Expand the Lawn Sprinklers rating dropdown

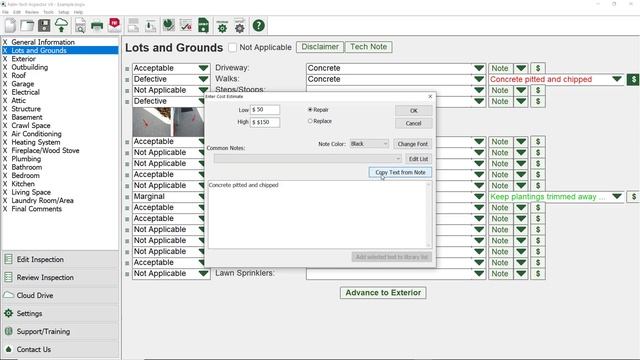(203, 274)
